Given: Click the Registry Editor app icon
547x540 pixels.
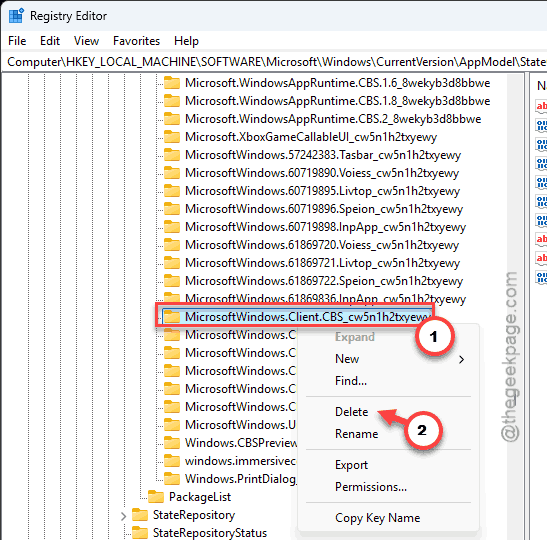Looking at the screenshot, I should point(16,16).
